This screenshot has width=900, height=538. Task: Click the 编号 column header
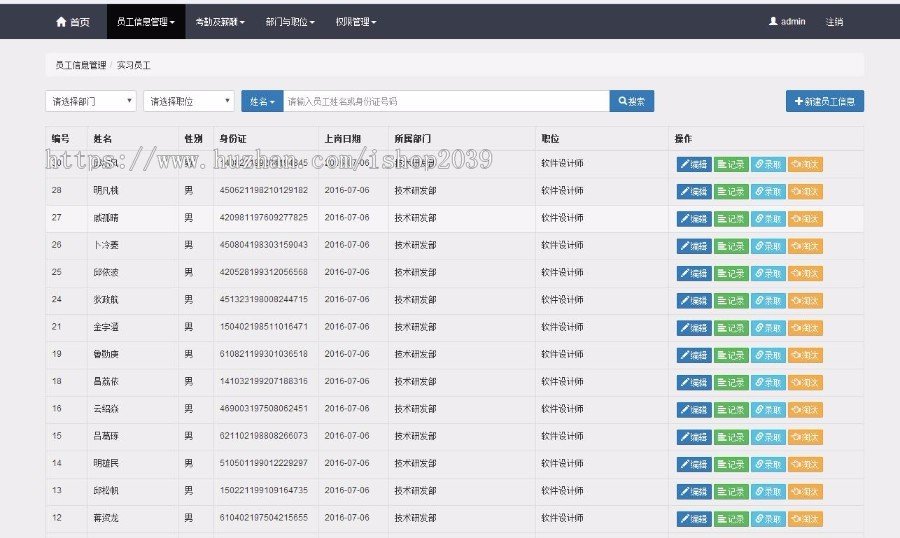60,138
